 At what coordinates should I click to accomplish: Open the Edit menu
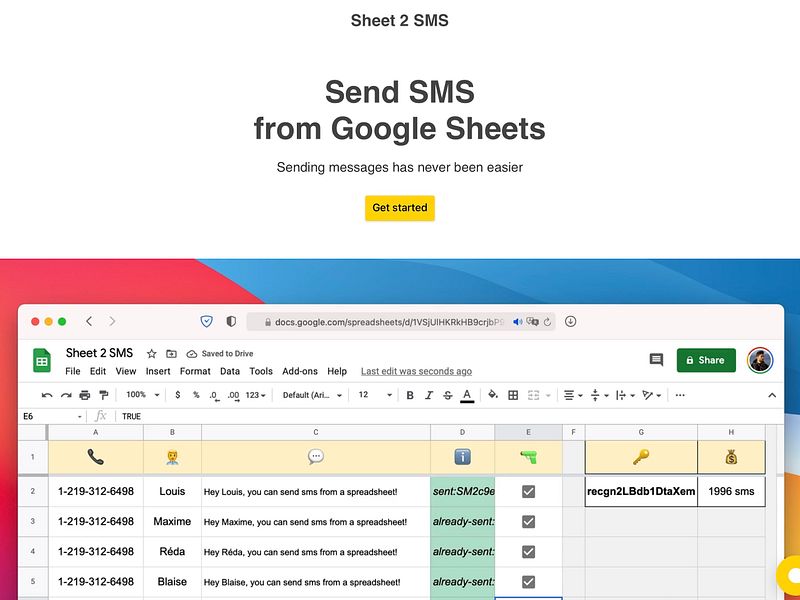[x=98, y=371]
